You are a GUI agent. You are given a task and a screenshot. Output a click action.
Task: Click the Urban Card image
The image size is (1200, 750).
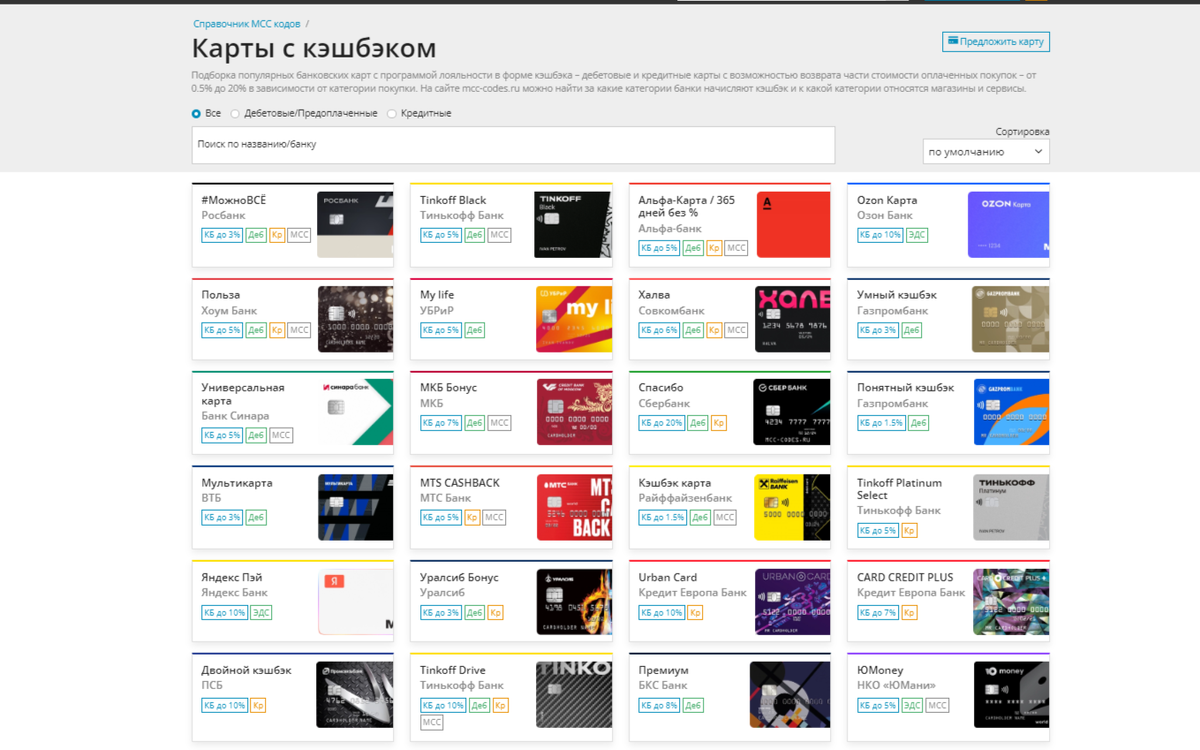793,602
